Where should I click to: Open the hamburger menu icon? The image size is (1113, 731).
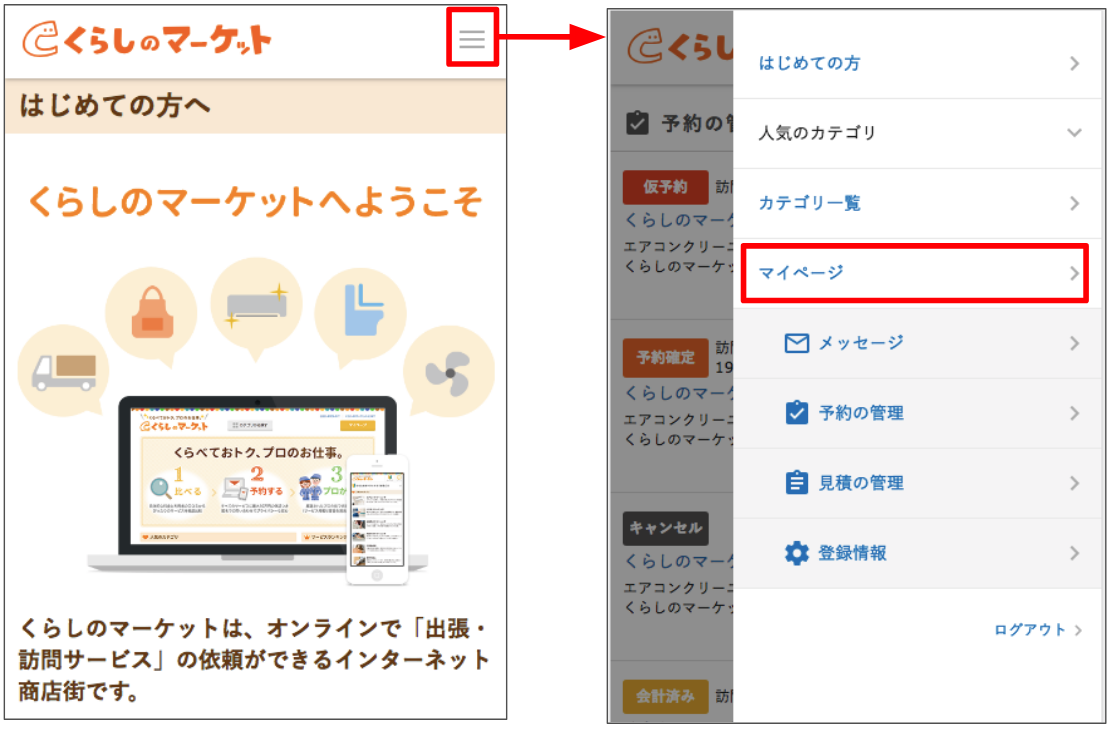click(472, 38)
